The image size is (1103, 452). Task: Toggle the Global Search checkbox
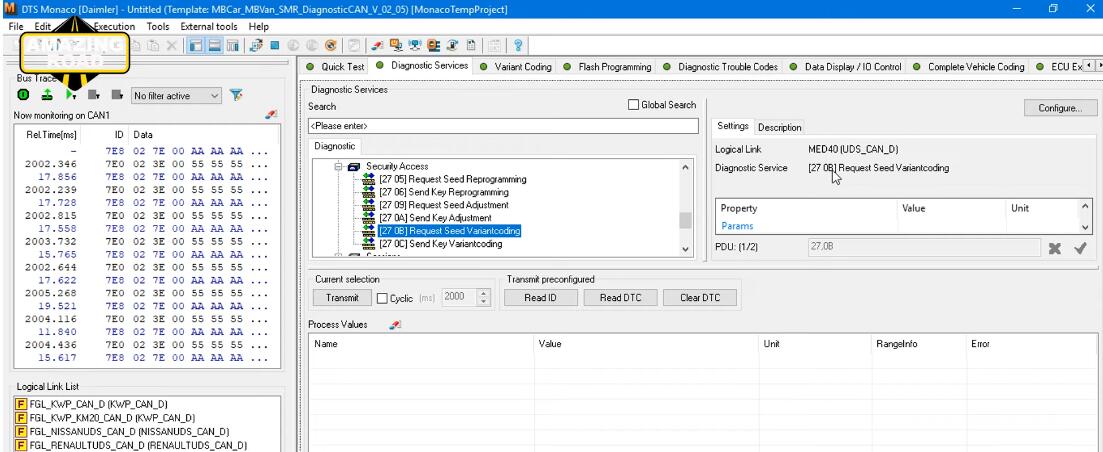pos(633,105)
